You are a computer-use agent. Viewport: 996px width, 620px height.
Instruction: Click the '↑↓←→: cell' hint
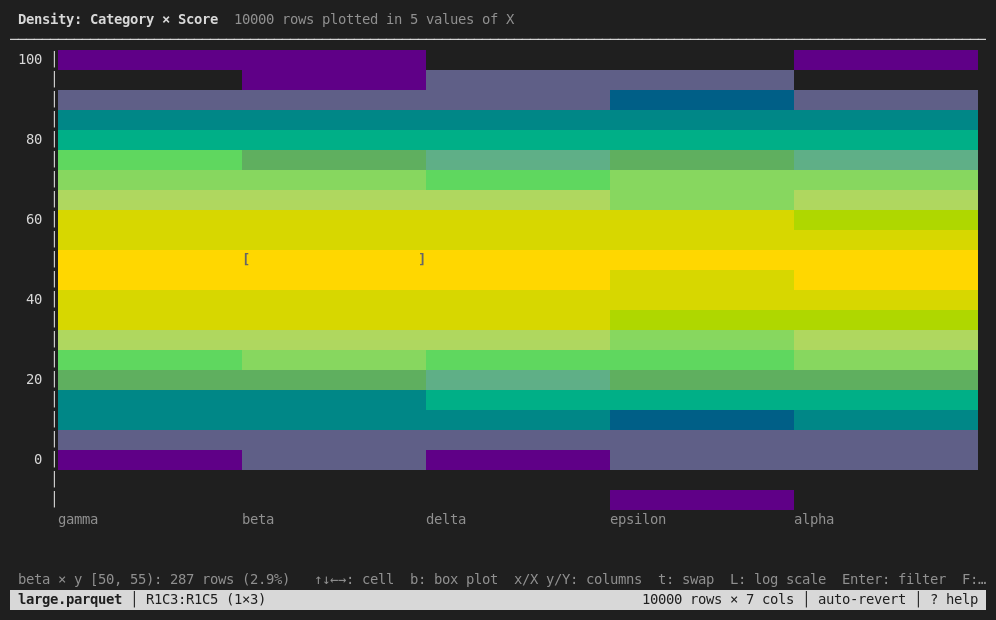354,580
